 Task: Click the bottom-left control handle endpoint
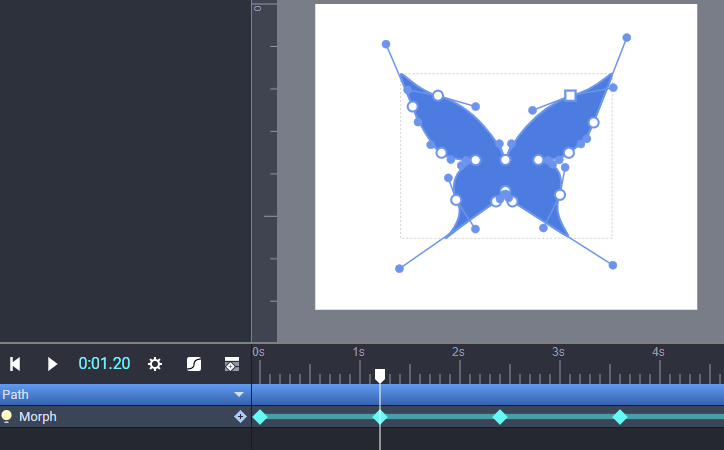[399, 269]
